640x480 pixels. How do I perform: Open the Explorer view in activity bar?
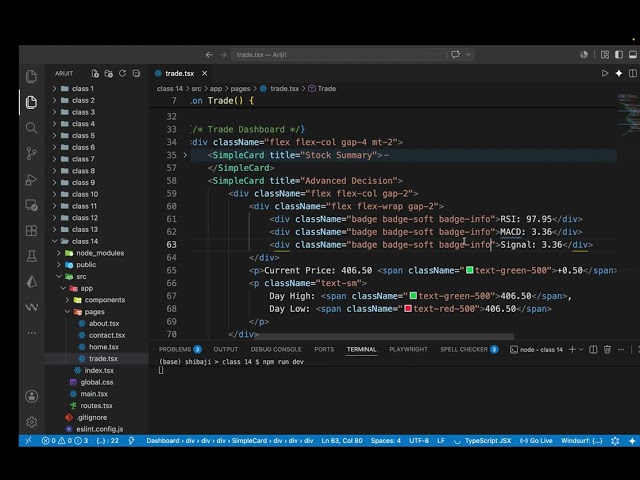[x=31, y=102]
